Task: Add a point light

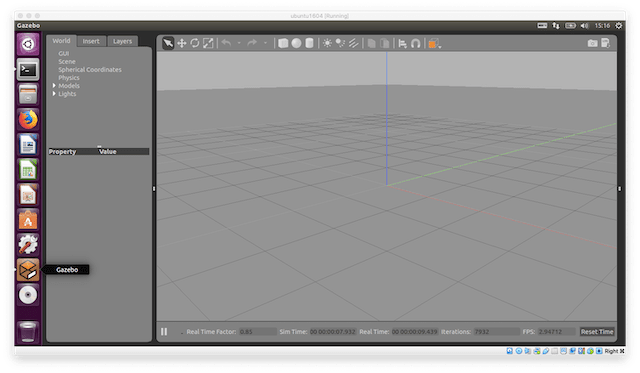Action: click(x=327, y=43)
